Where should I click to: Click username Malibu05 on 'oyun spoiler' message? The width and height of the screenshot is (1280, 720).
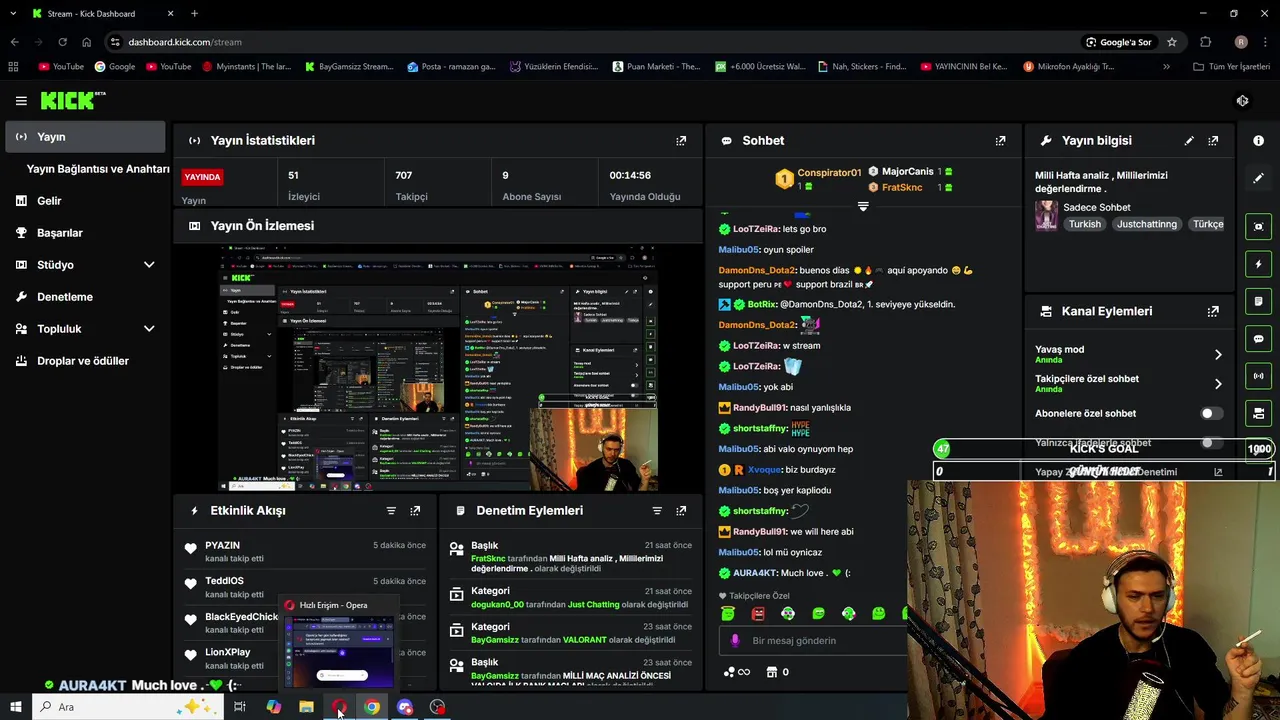[x=738, y=250]
